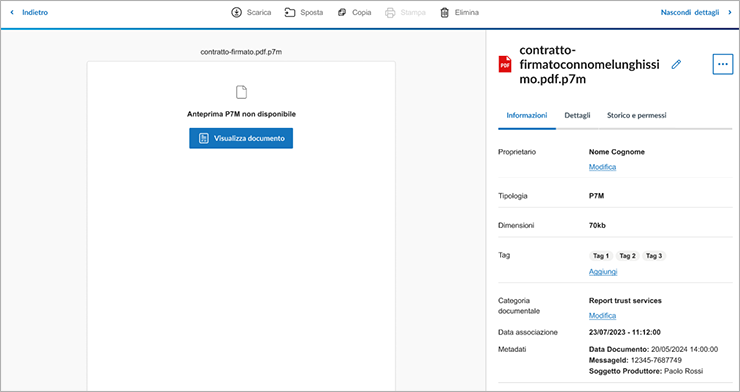
Task: Click the Indietro left chevron
Action: click(12, 13)
